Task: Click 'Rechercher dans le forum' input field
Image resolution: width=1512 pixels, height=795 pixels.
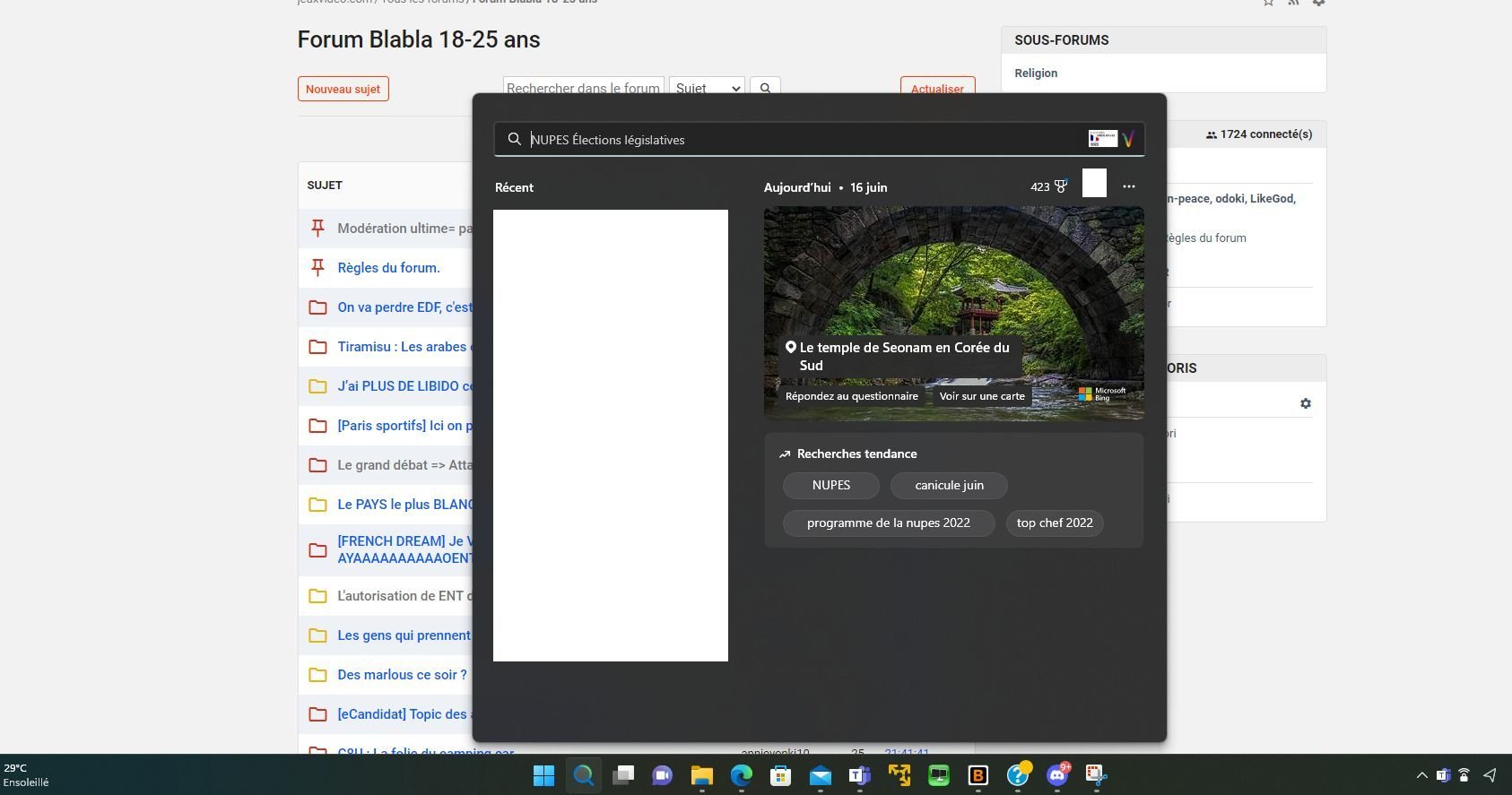Action: [583, 88]
